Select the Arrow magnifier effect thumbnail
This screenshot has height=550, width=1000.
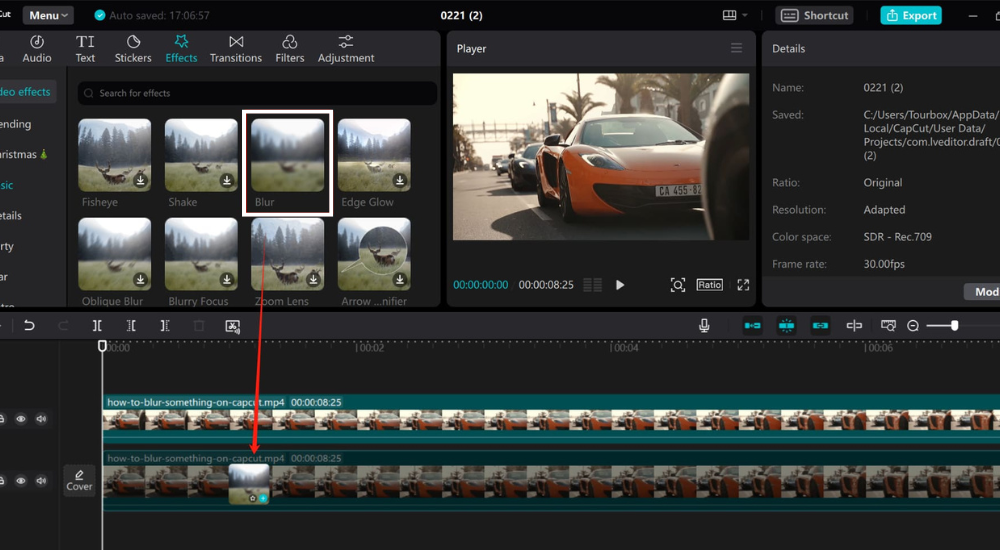374,254
